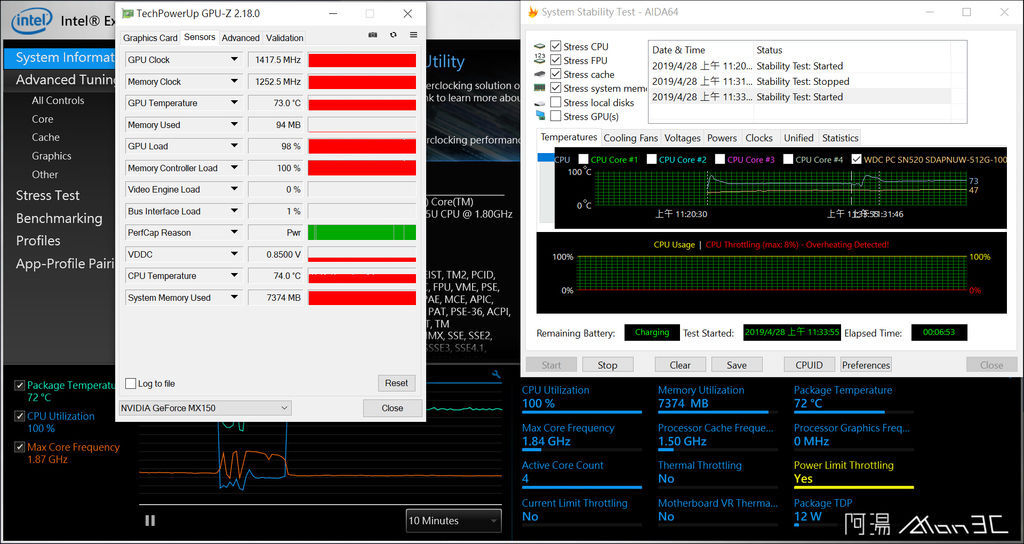The width and height of the screenshot is (1024, 544).
Task: Open Memory Clock sensor dropdown arrow
Action: pyautogui.click(x=234, y=81)
